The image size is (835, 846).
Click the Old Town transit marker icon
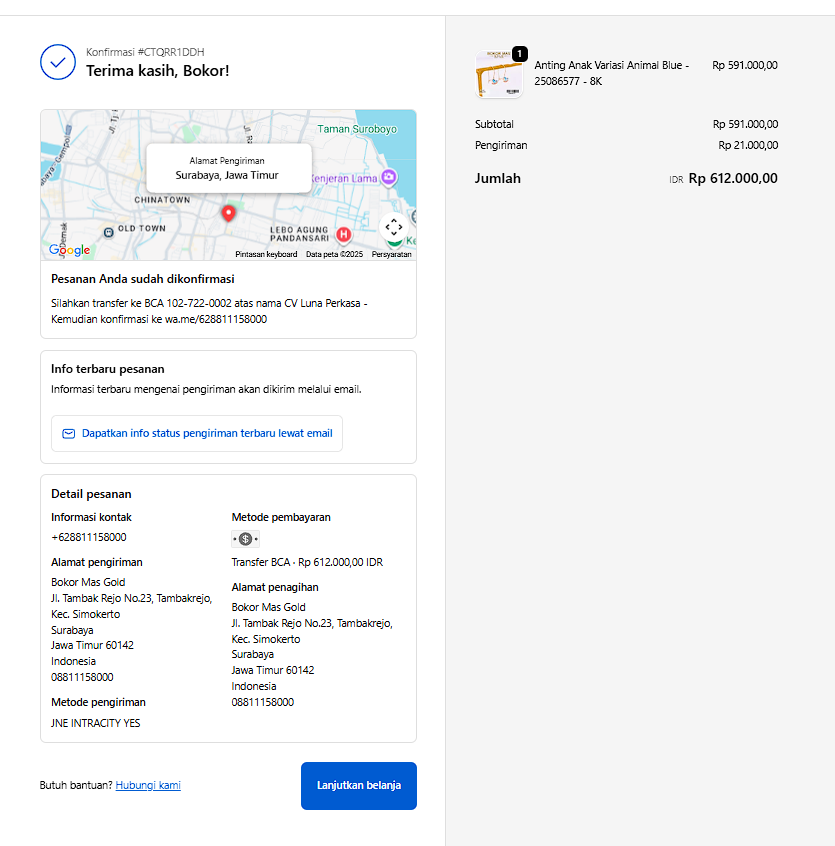(x=107, y=229)
